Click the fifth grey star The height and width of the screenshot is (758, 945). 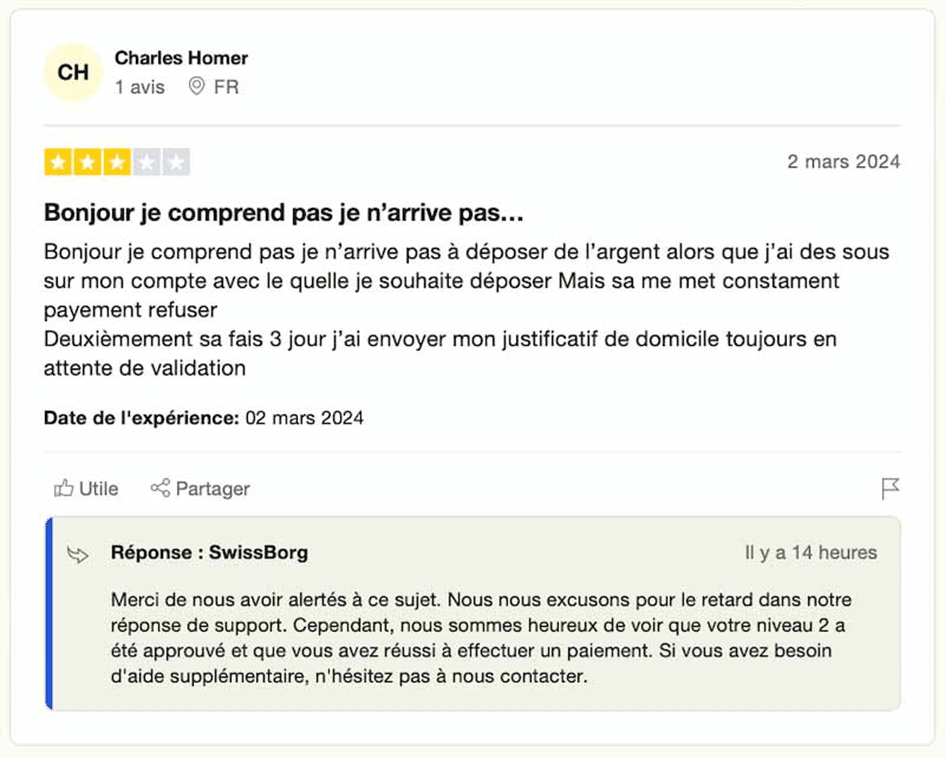(x=176, y=162)
